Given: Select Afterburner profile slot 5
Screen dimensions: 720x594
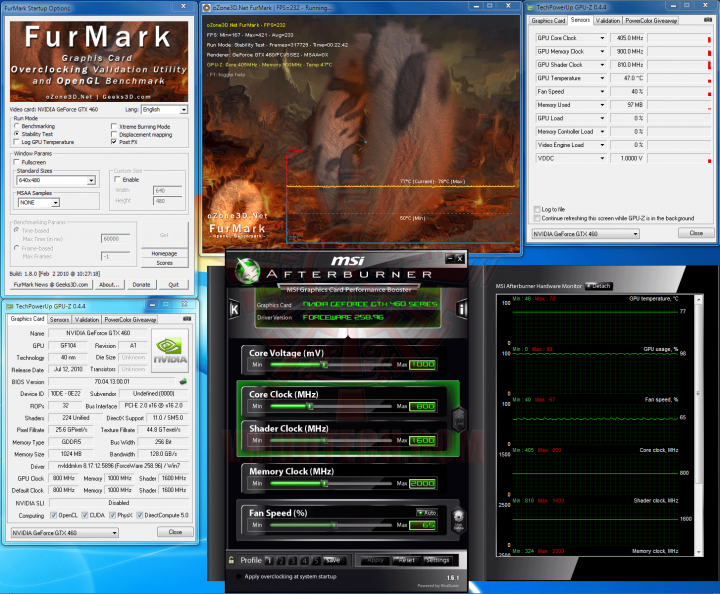Looking at the screenshot, I should pyautogui.click(x=316, y=560).
